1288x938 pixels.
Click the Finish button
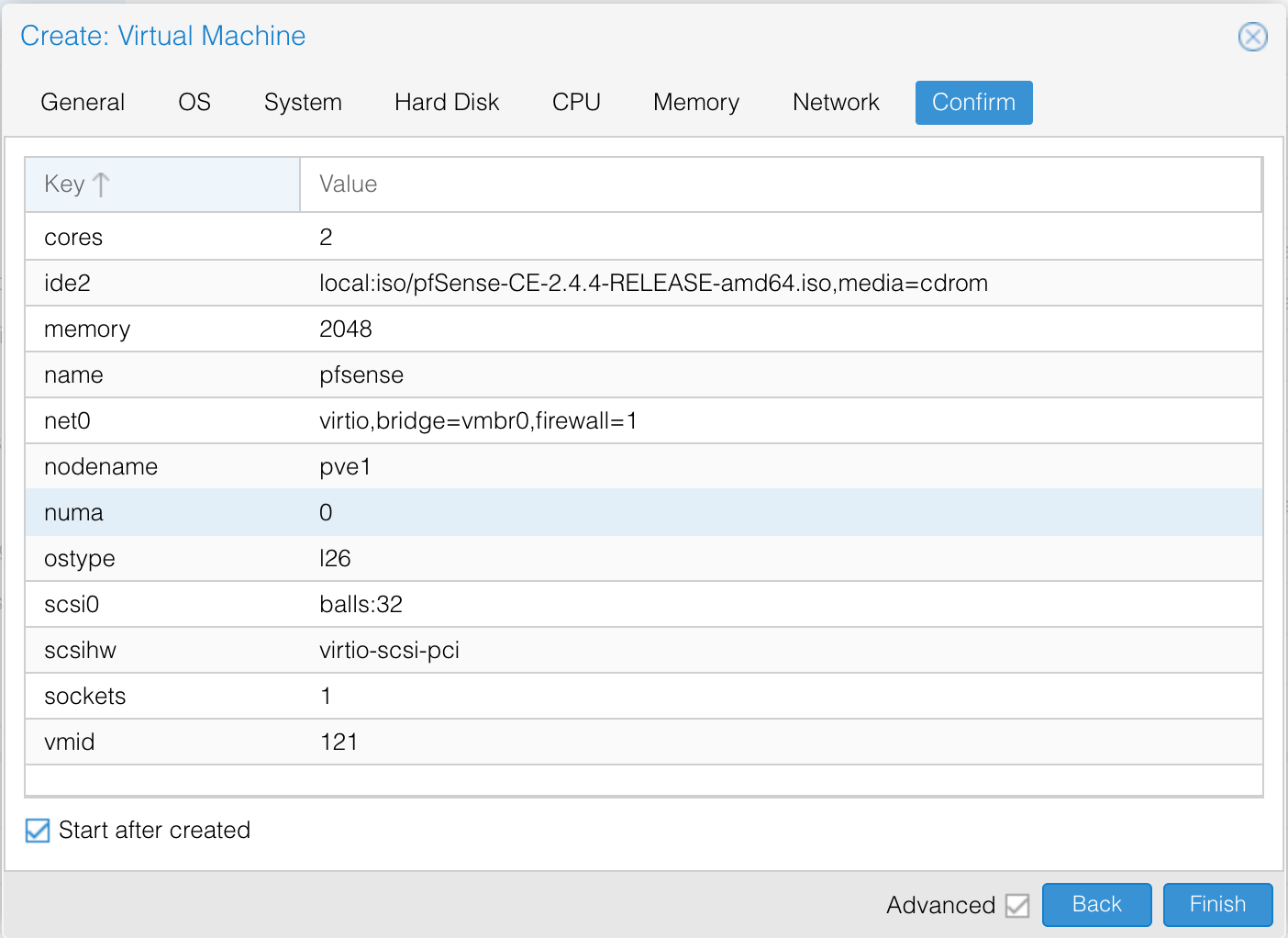pos(1217,904)
